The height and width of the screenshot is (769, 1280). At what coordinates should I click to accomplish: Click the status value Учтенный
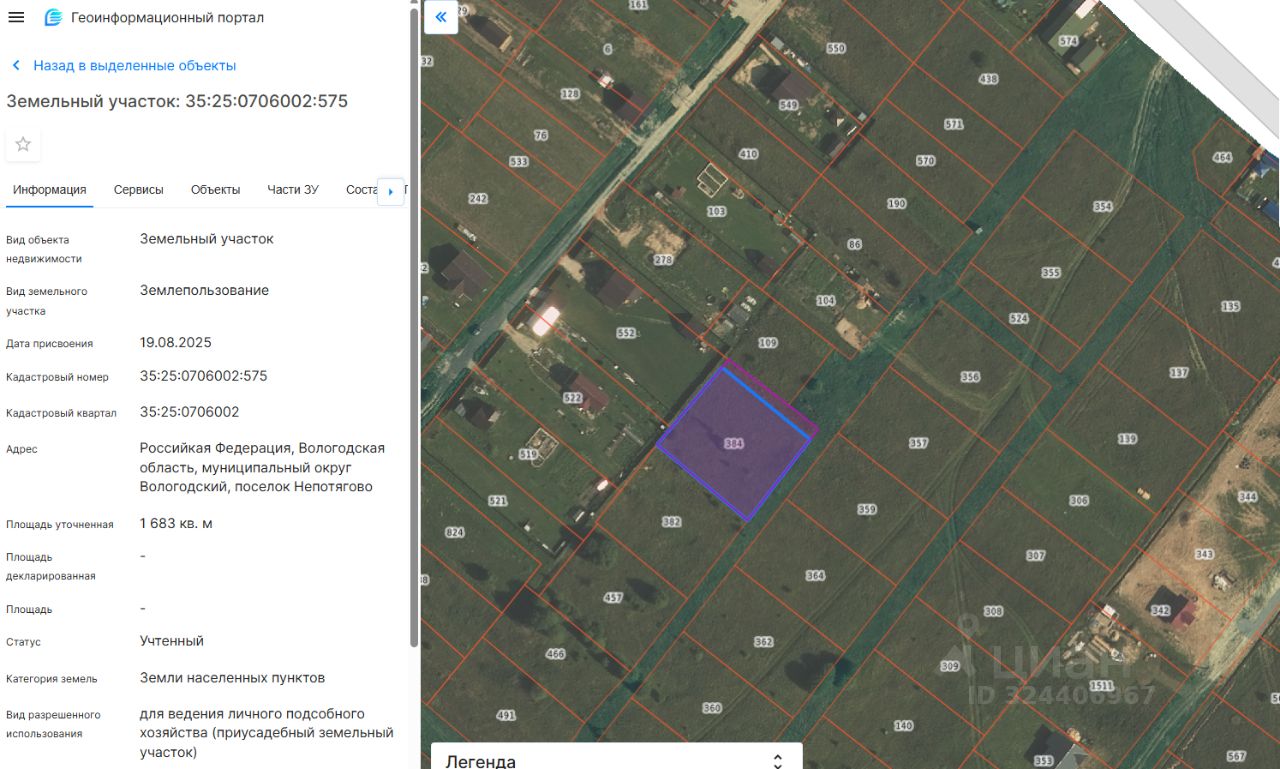172,641
